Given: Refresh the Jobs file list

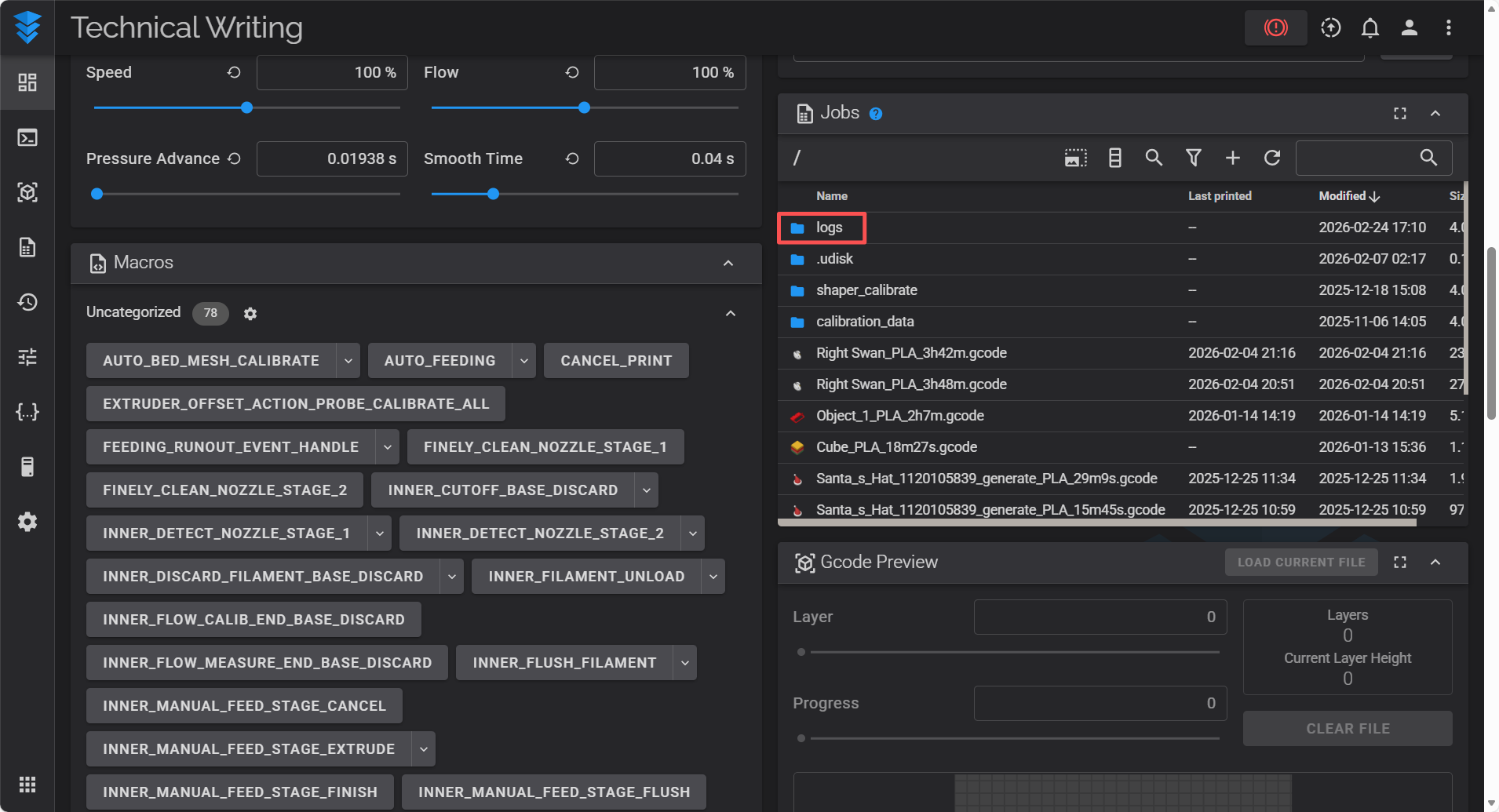Looking at the screenshot, I should (x=1272, y=158).
